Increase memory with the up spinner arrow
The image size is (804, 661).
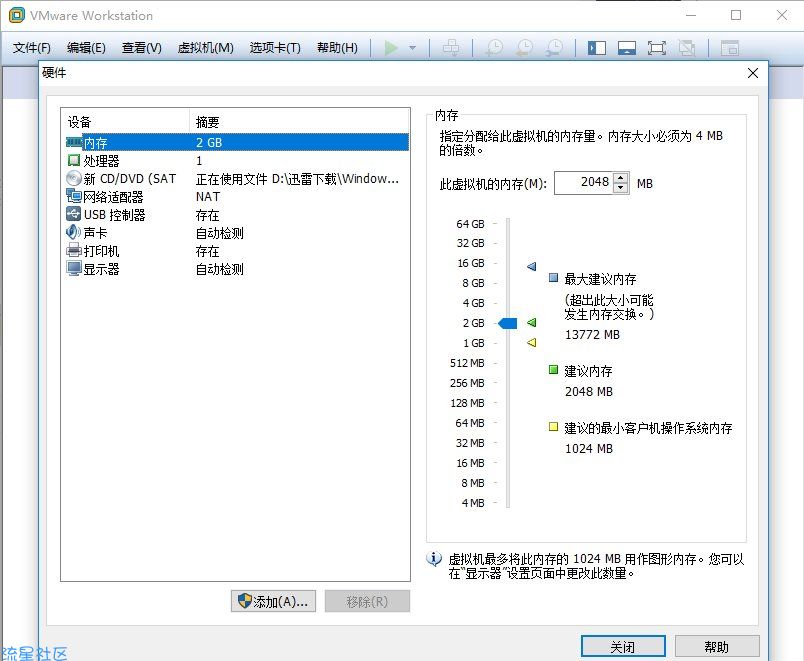(x=621, y=177)
